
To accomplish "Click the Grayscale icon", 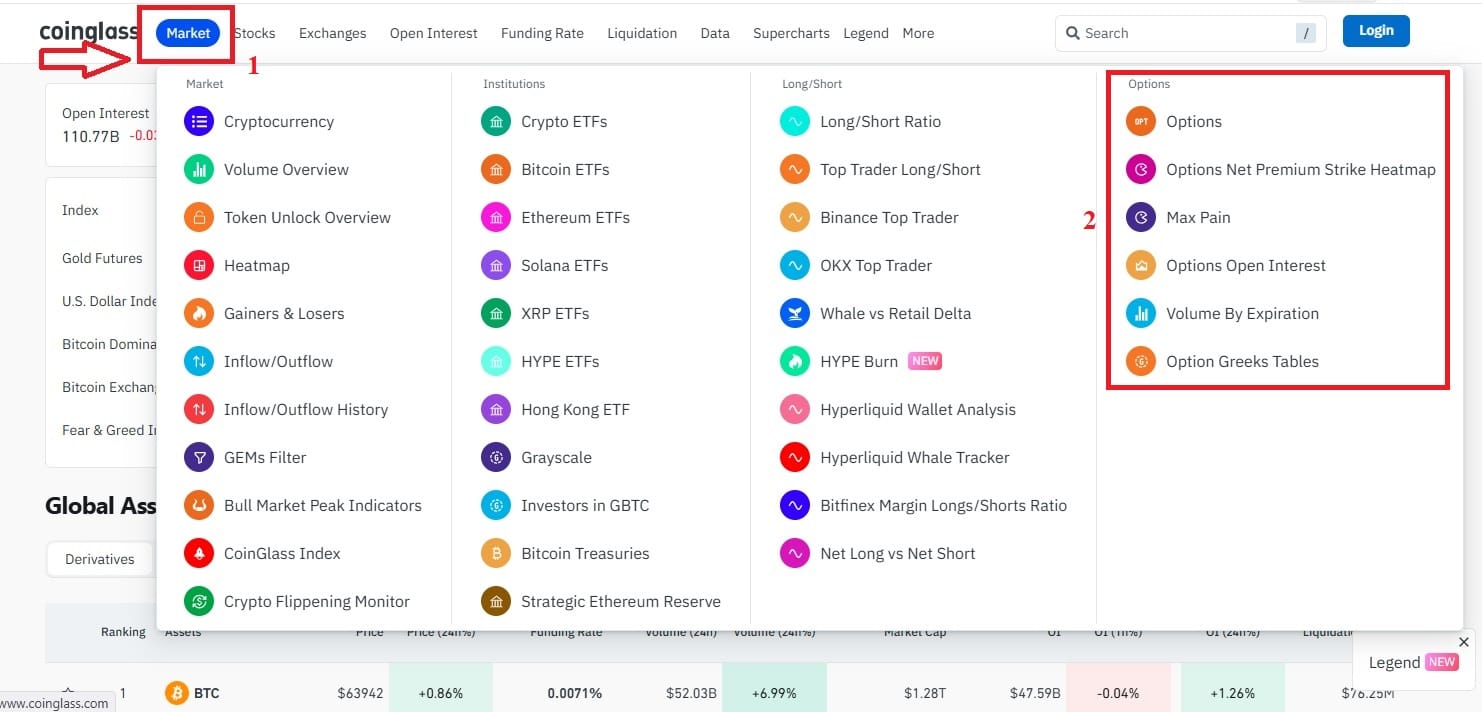I will [496, 458].
